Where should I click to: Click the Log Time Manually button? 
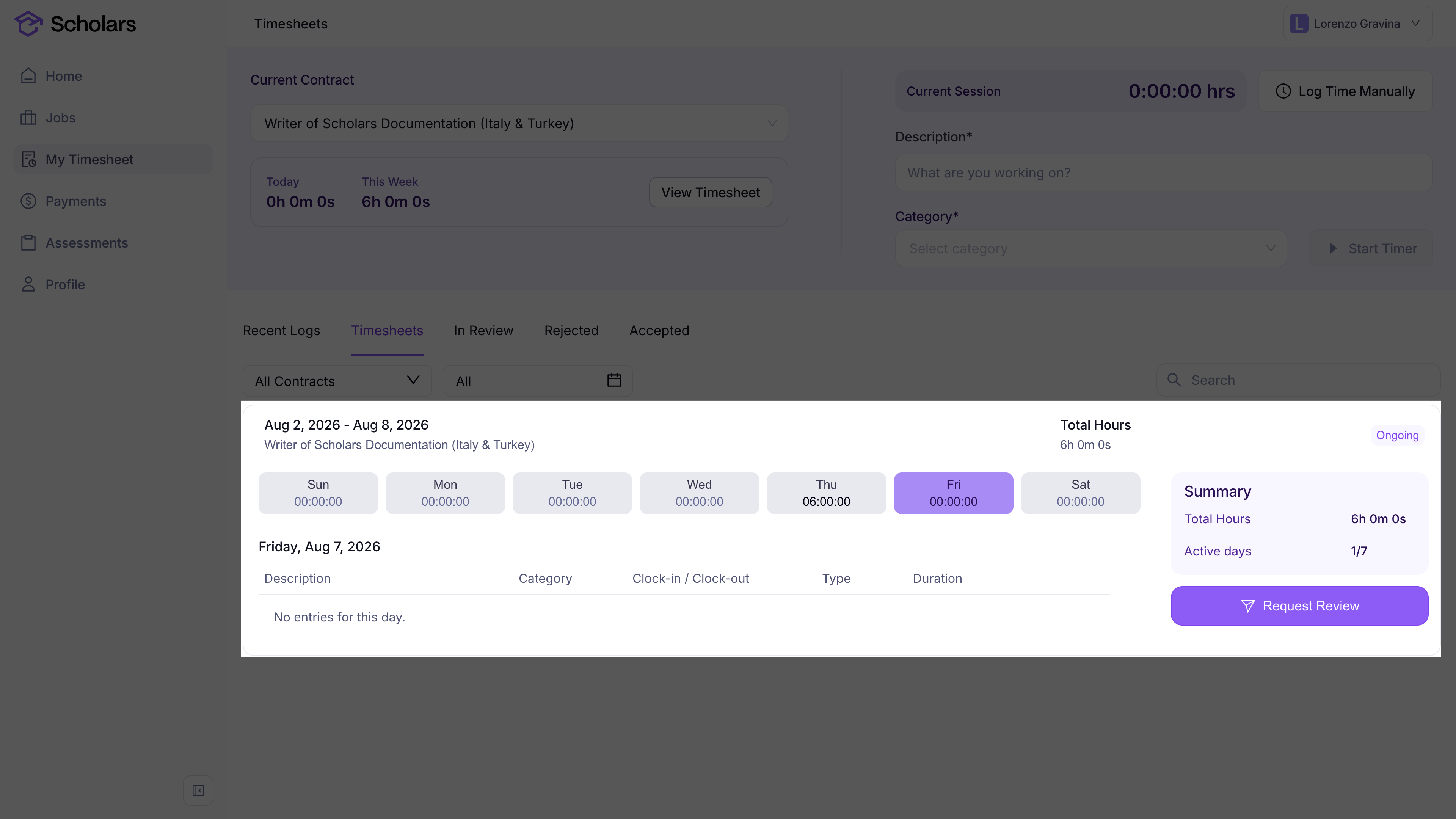click(1345, 91)
